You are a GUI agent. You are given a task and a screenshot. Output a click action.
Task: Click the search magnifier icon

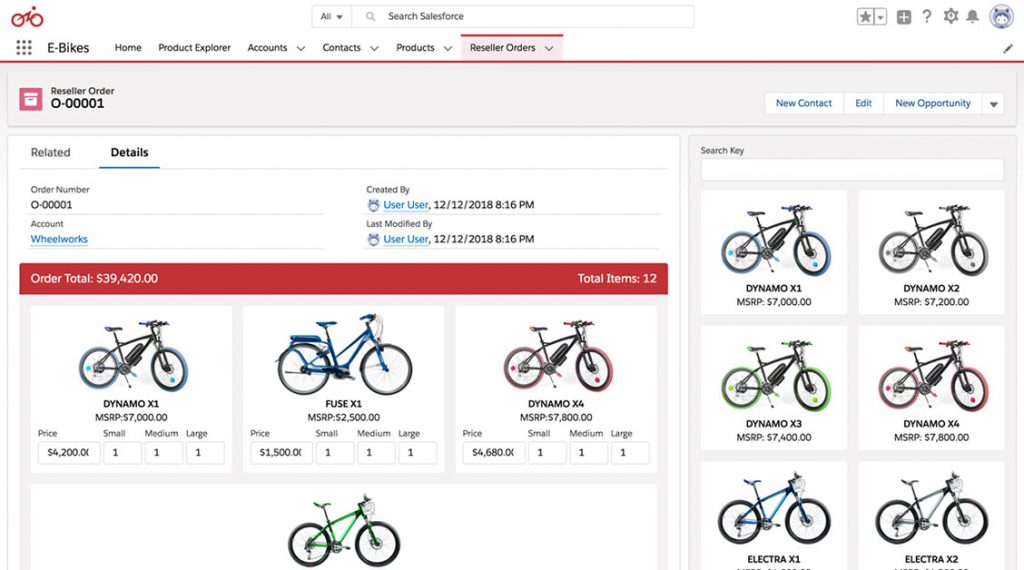(370, 16)
